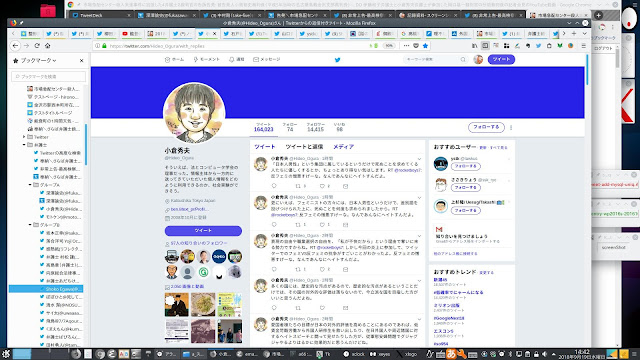Like the tweet starting 表現の自由
640x360 pixels.
pyautogui.click(x=322, y=269)
